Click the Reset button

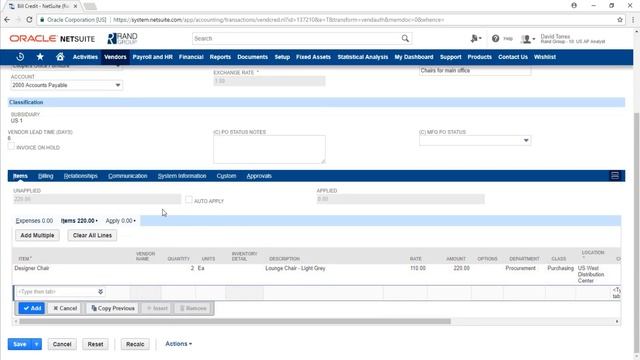click(x=95, y=344)
